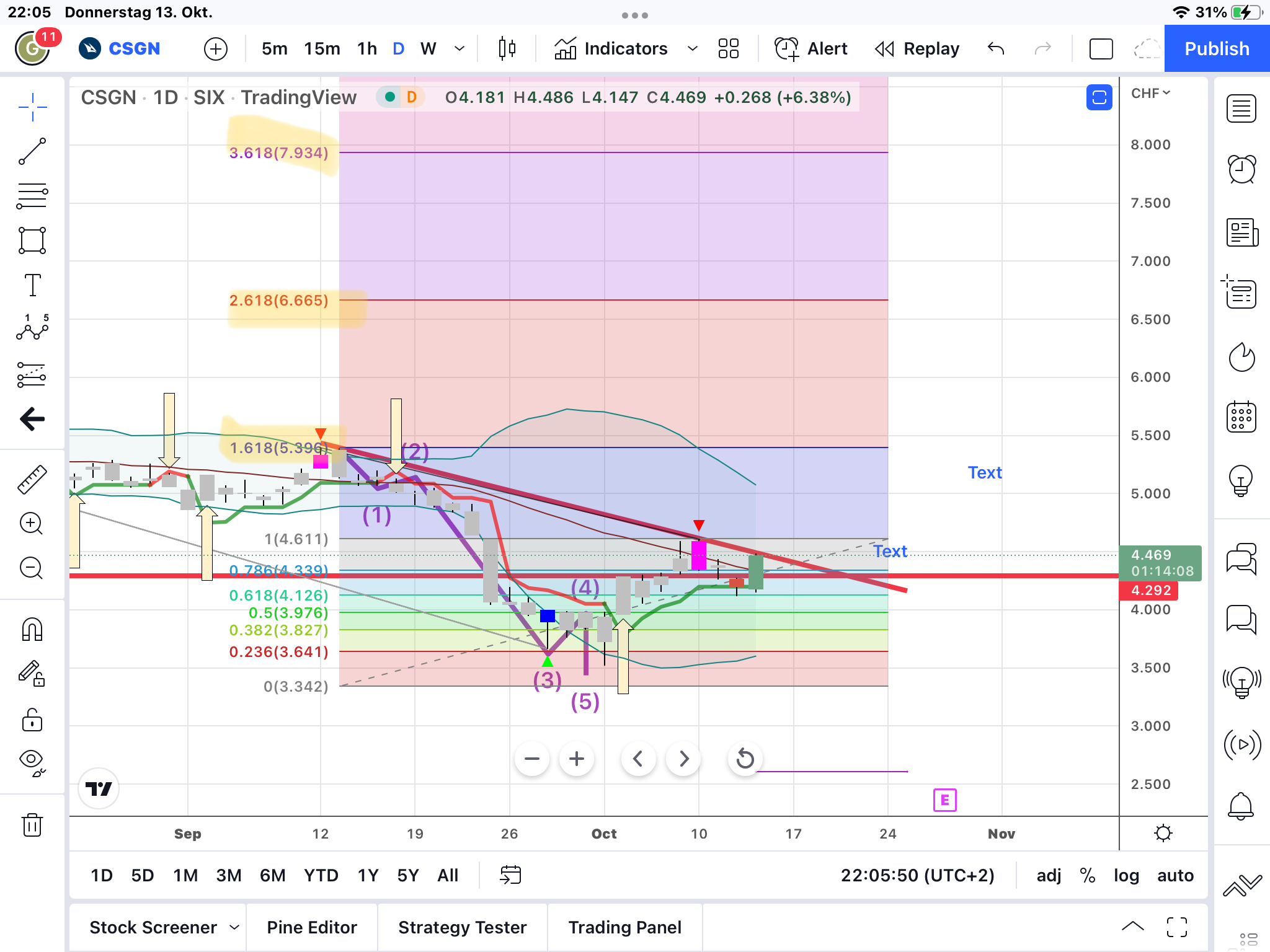Open the watchlist panel icon
This screenshot has height=952, width=1270.
click(x=1241, y=108)
